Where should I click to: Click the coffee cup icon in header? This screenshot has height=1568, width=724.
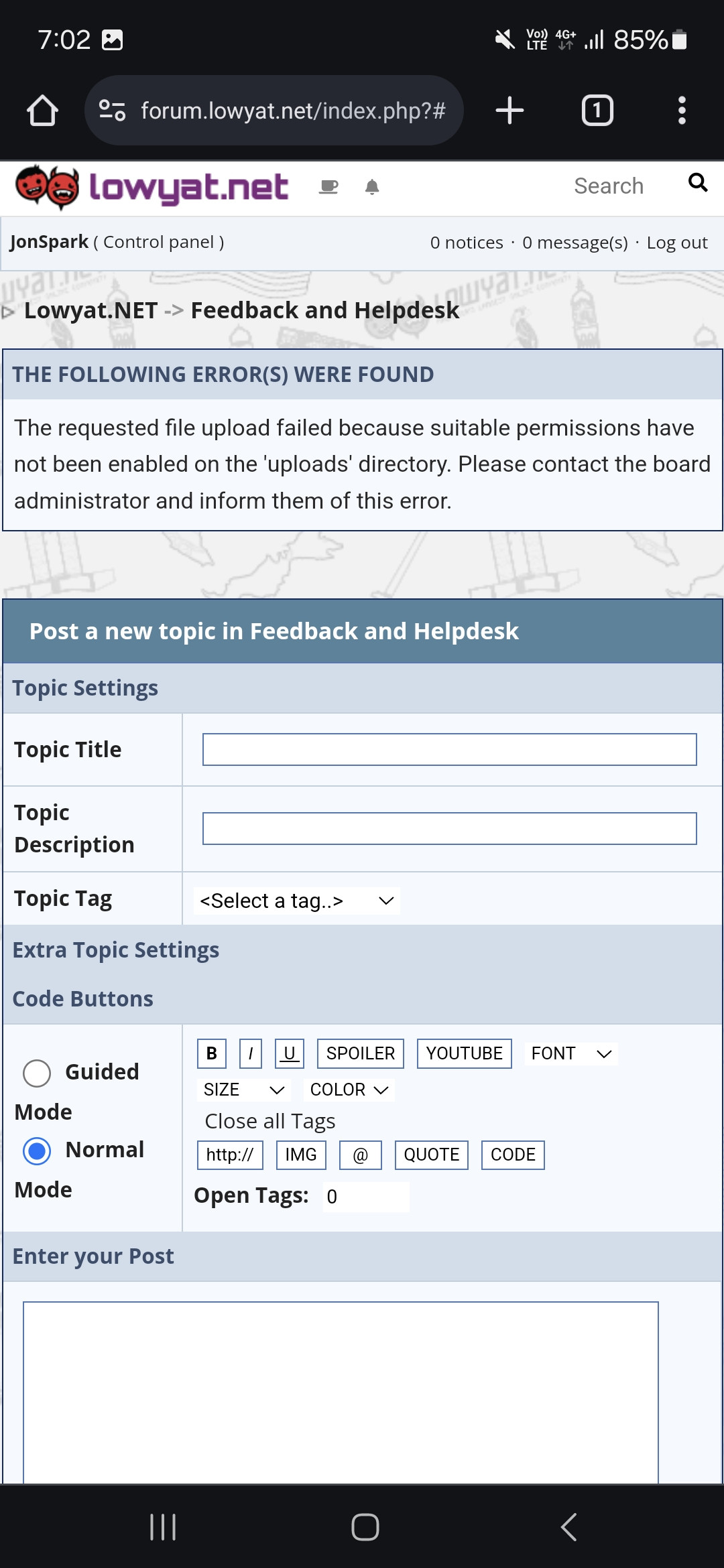[328, 187]
